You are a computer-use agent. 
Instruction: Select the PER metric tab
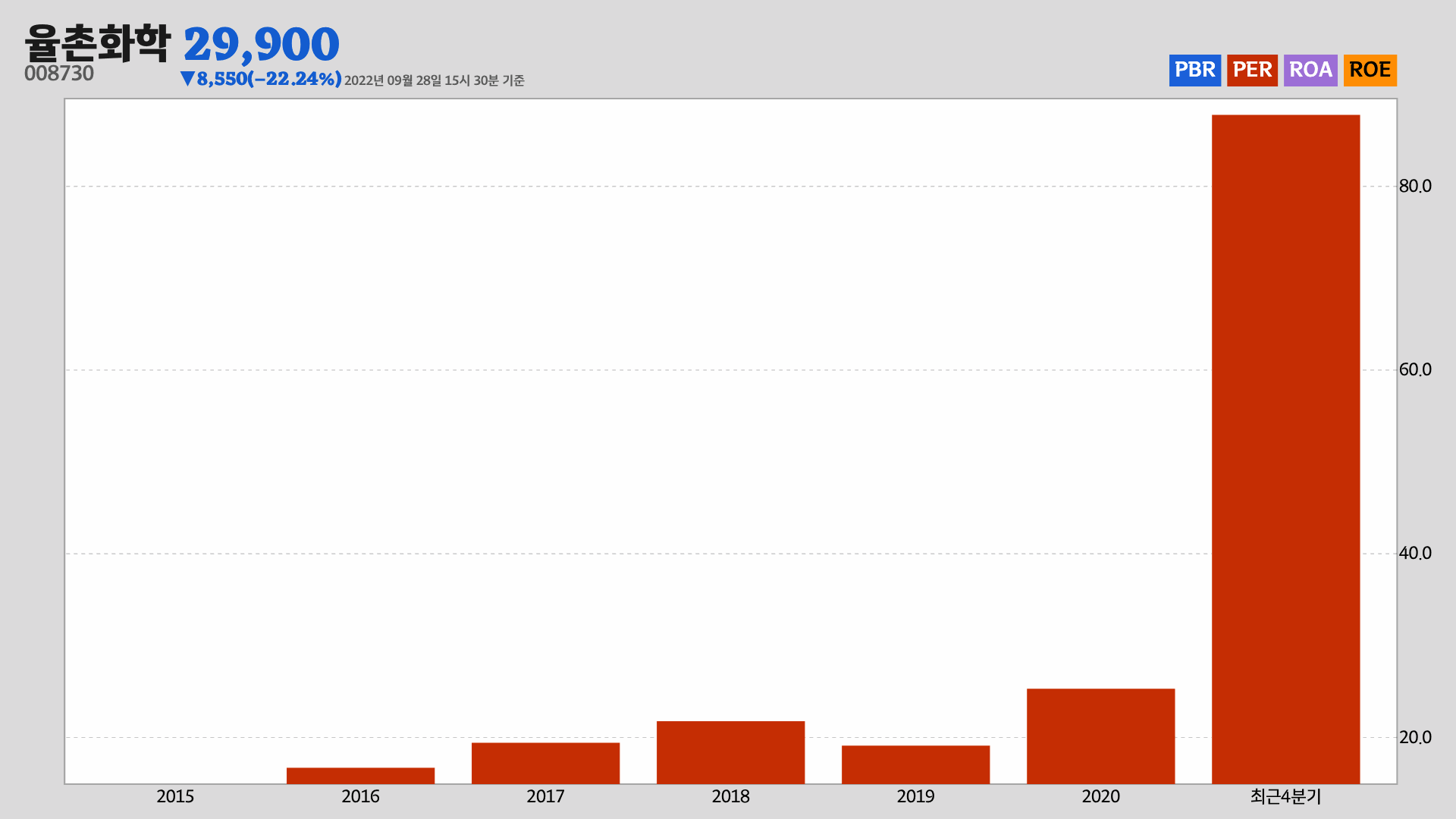tap(1252, 71)
